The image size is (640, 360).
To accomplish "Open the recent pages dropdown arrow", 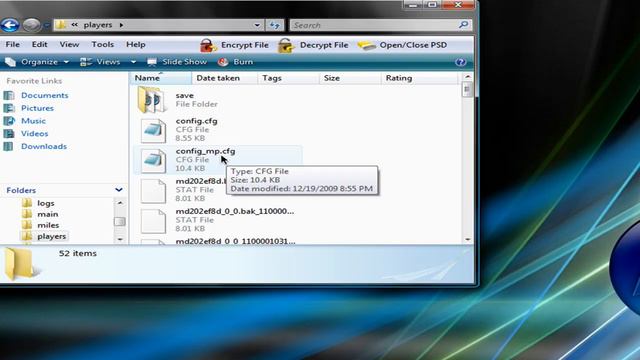I will click(x=46, y=26).
